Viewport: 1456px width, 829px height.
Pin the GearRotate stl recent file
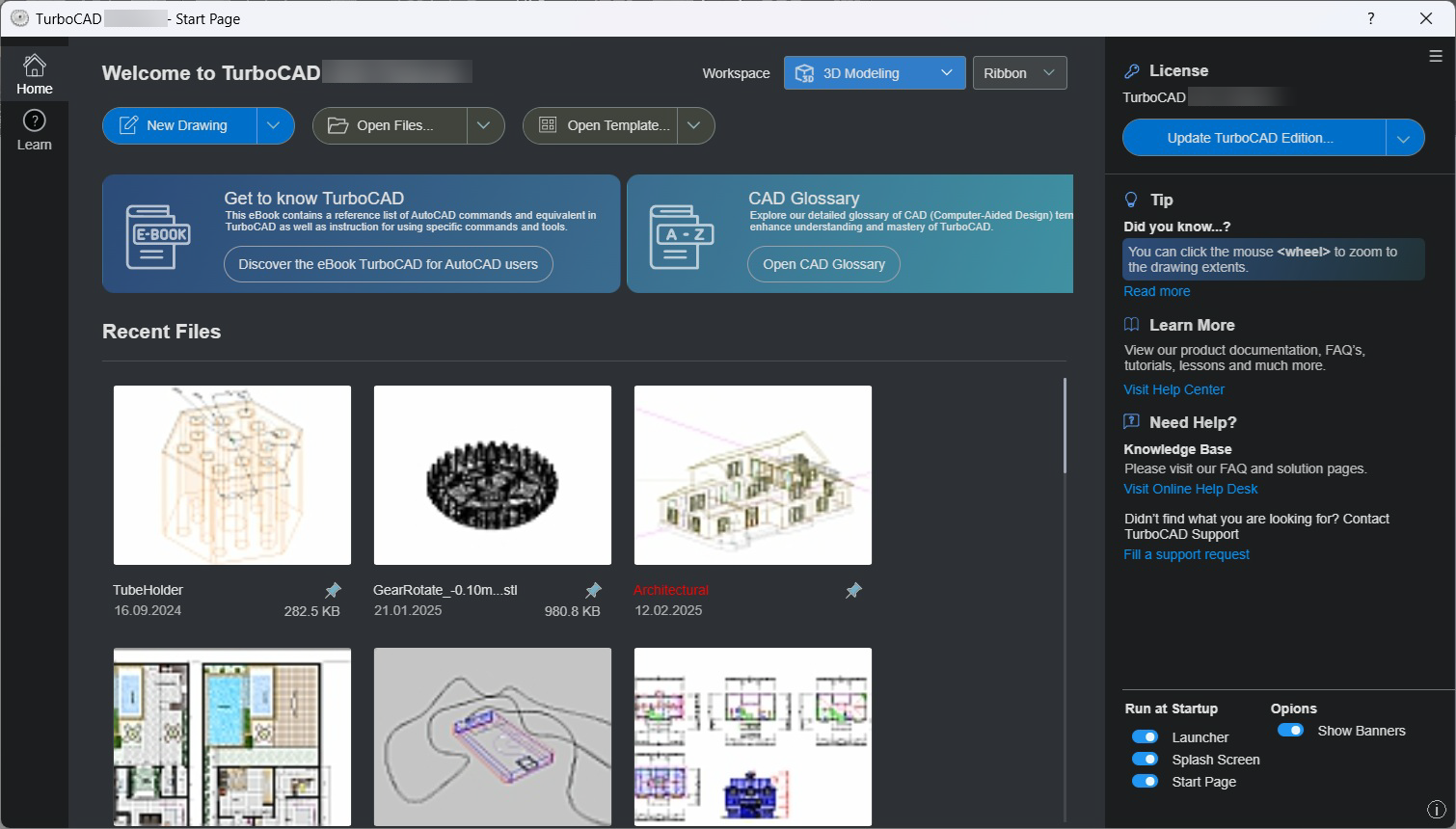click(x=593, y=590)
